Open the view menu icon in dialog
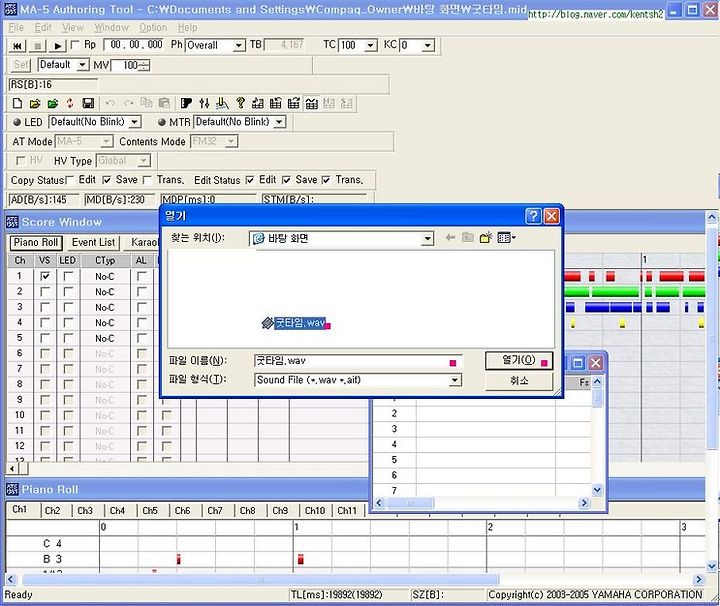720x606 pixels. [506, 237]
